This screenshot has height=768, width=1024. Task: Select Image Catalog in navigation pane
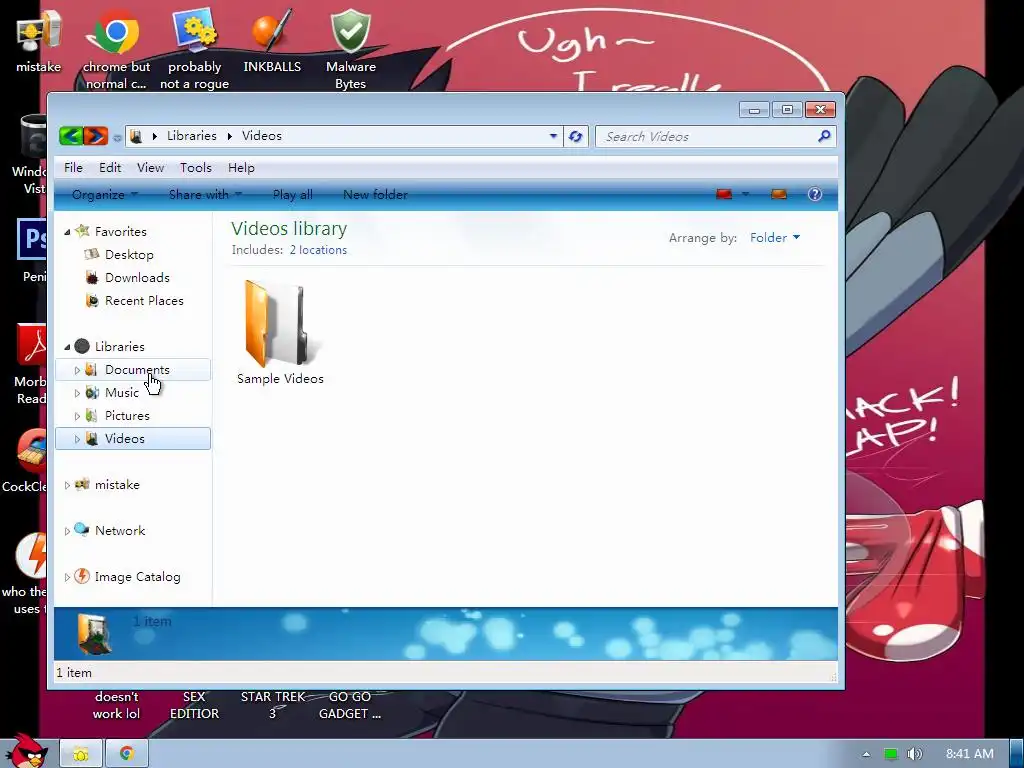137,577
